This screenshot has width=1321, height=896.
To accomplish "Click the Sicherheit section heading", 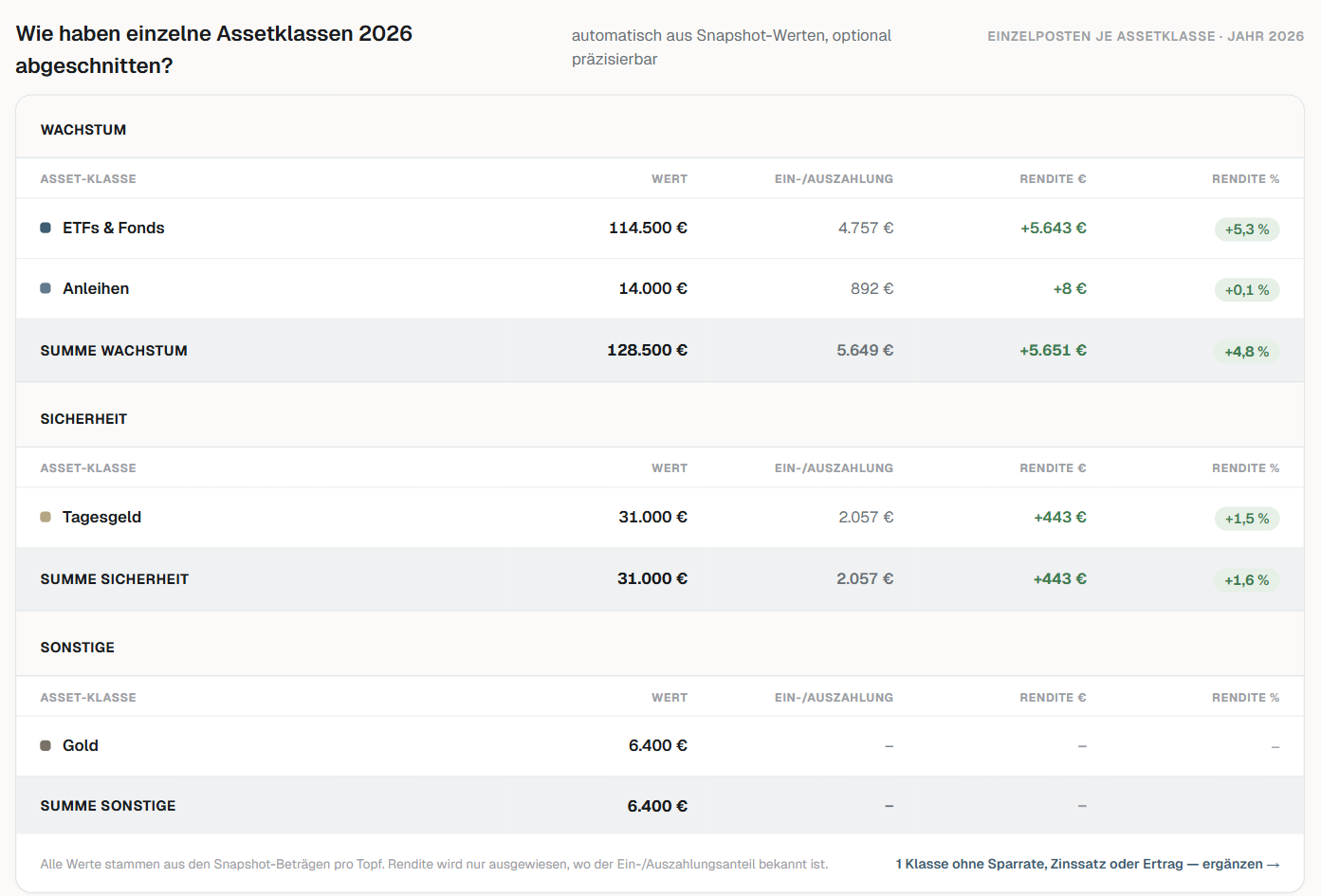I will coord(83,419).
